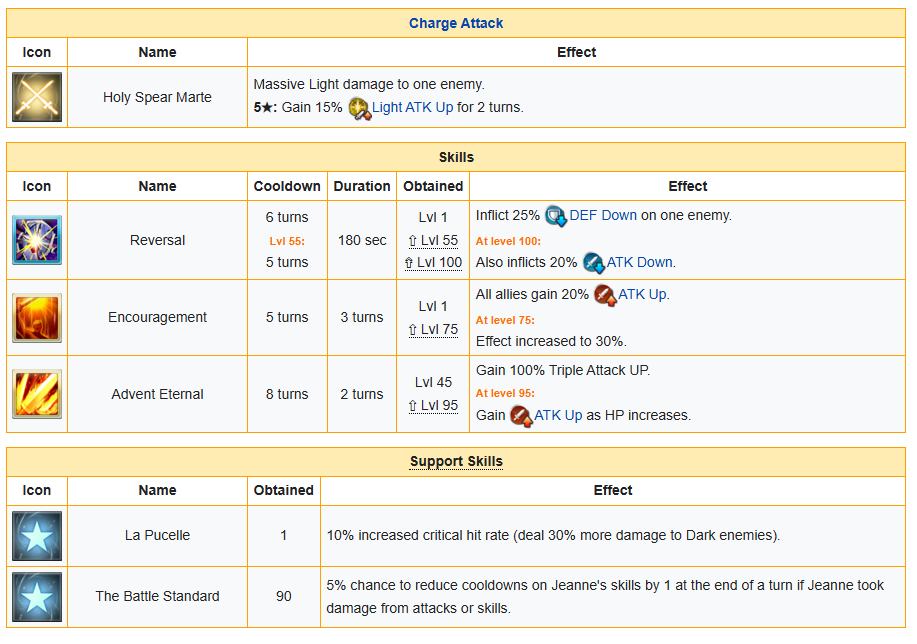Click Lvl 95 upgrade in Advent Eternal row

433,405
